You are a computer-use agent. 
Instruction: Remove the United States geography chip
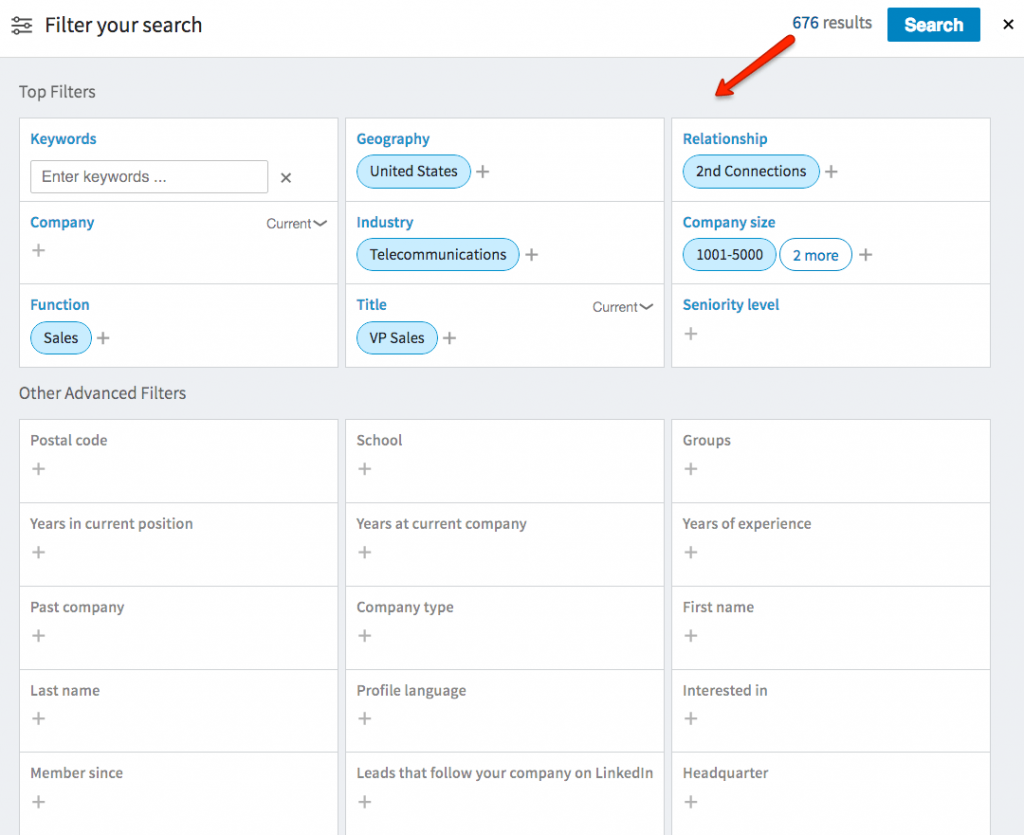tap(413, 171)
